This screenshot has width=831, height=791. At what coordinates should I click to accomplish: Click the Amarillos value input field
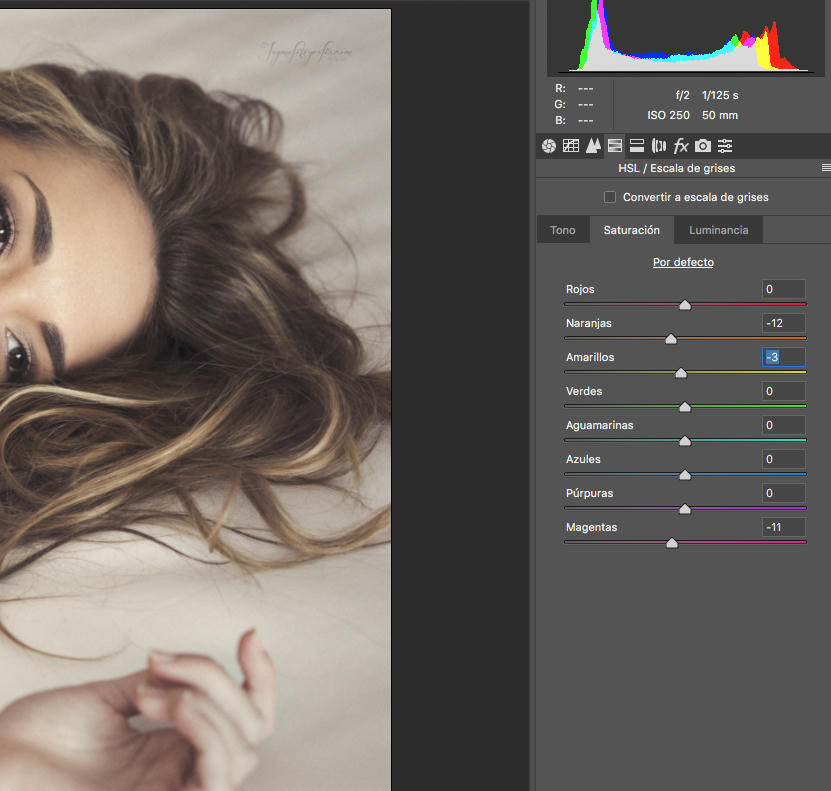(x=784, y=357)
